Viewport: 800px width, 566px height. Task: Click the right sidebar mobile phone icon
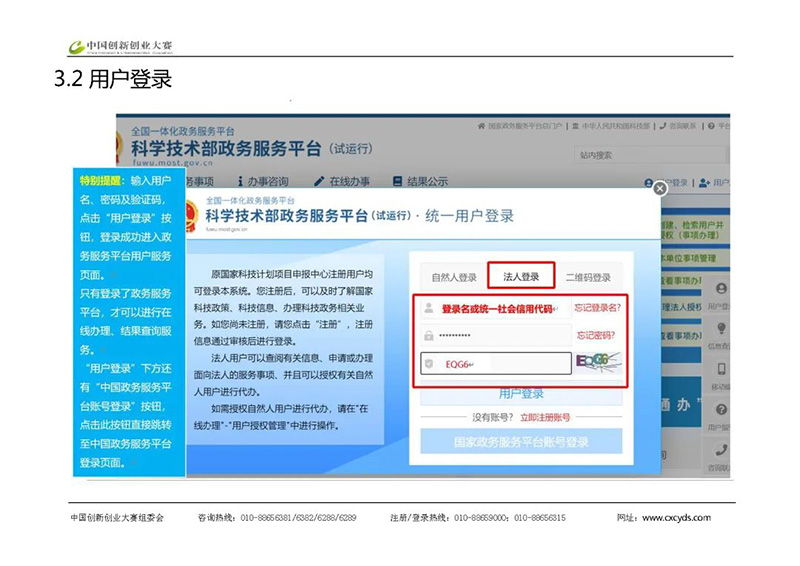(x=721, y=368)
